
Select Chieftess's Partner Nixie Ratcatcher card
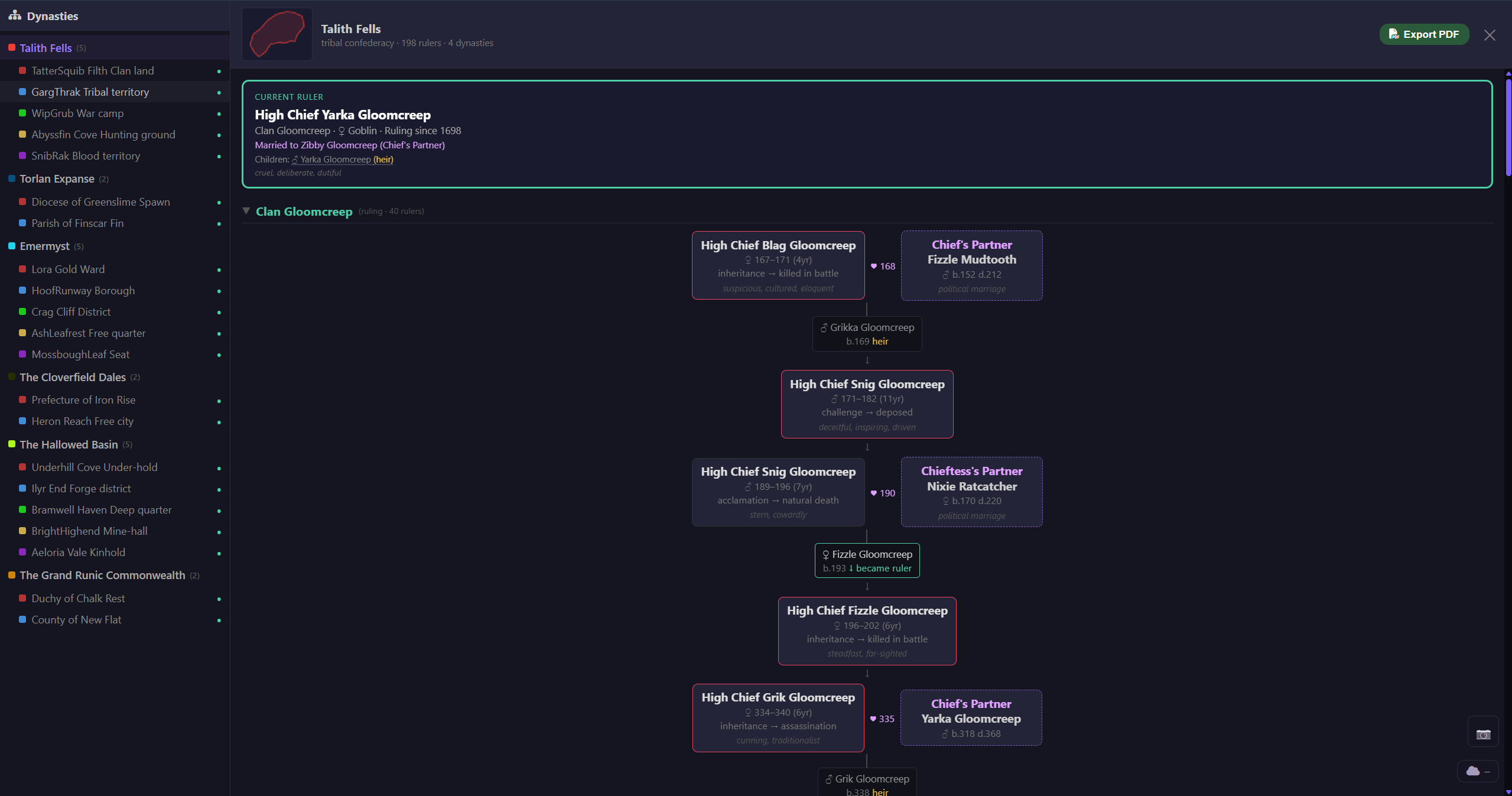(x=971, y=492)
